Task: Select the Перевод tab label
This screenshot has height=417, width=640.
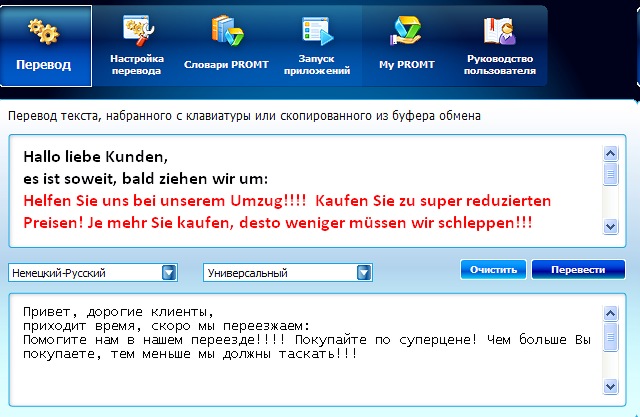Action: click(x=44, y=64)
